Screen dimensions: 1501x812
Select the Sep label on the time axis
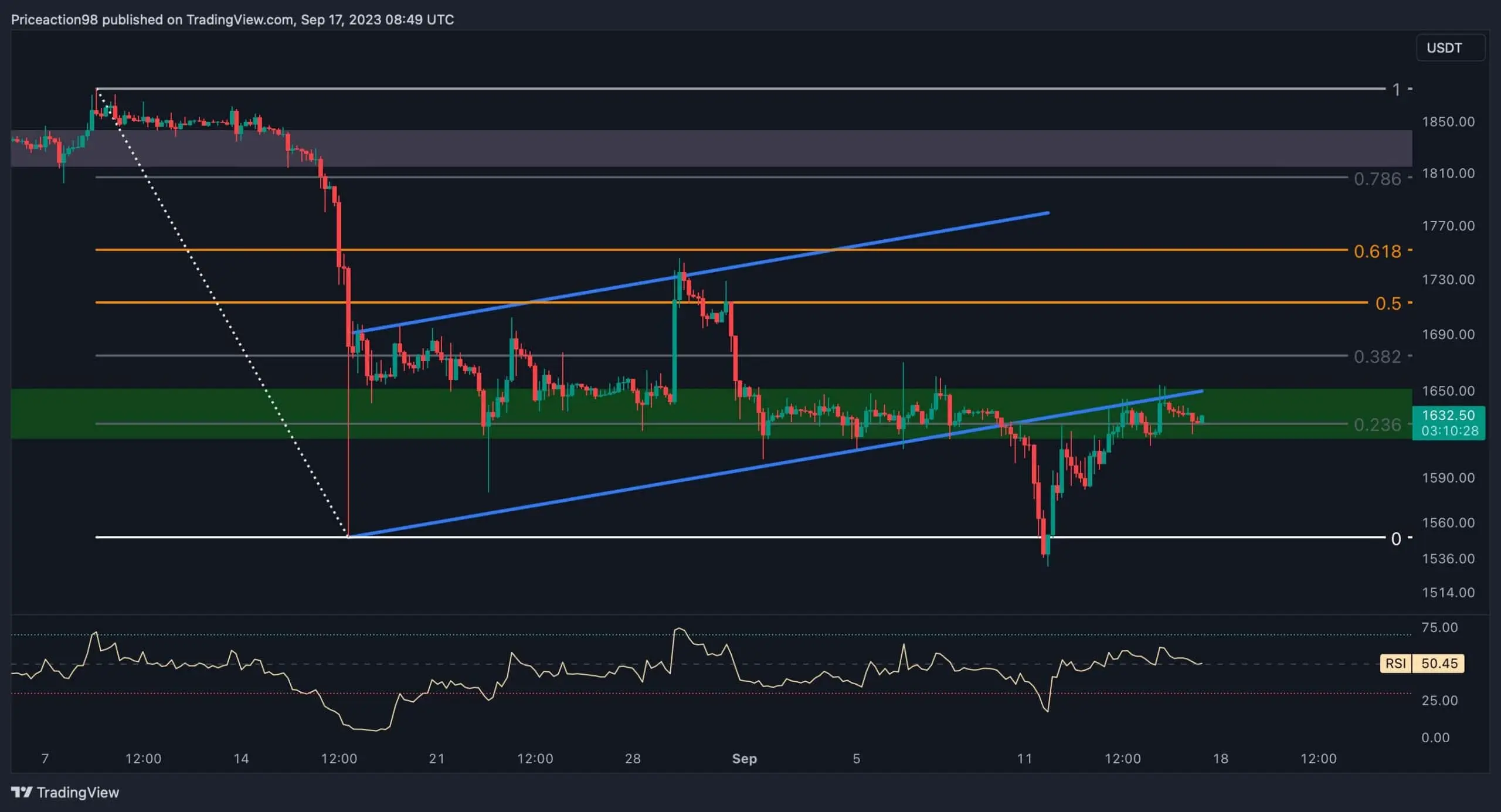[744, 758]
